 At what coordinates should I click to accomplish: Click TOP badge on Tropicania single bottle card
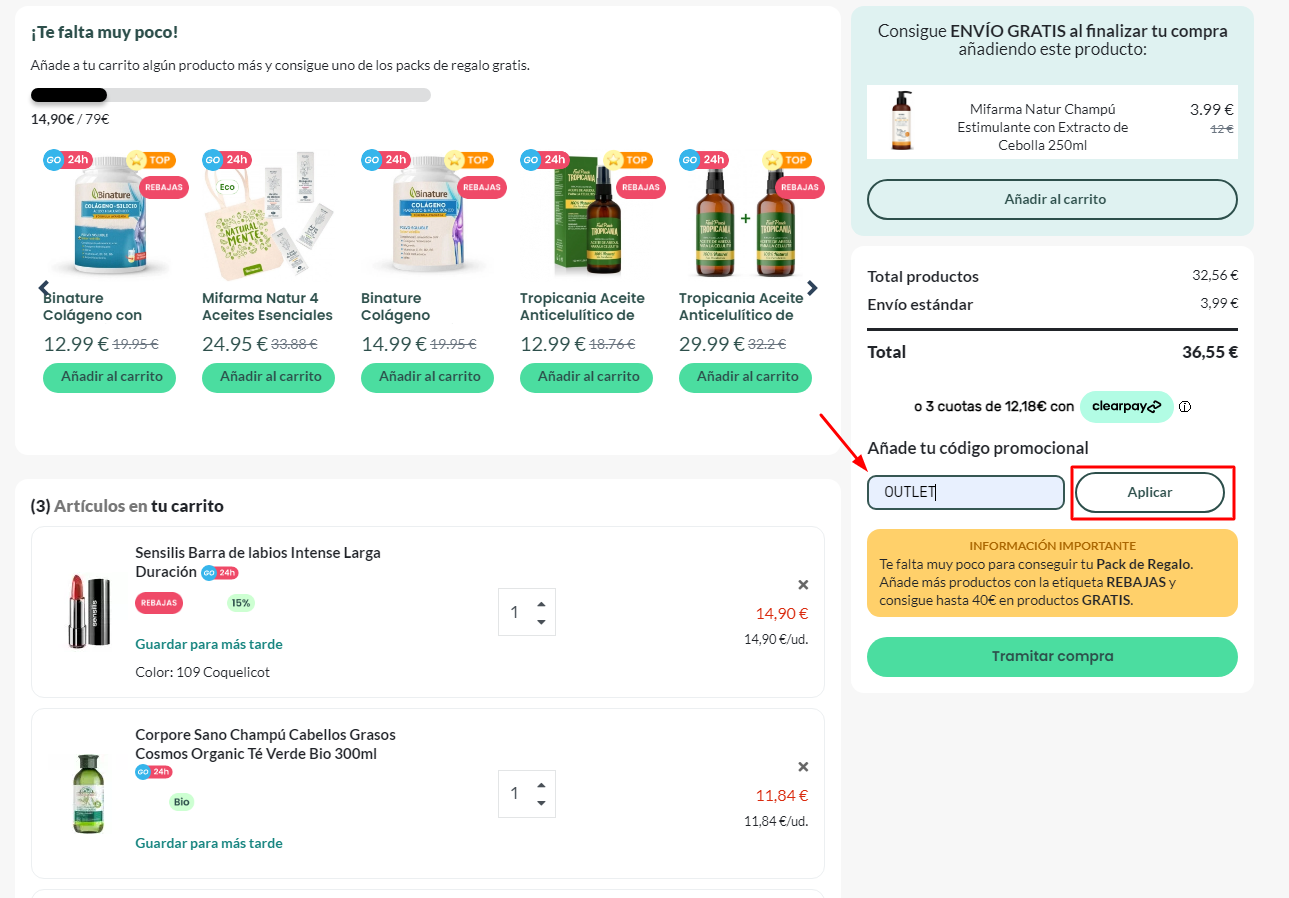pos(626,160)
